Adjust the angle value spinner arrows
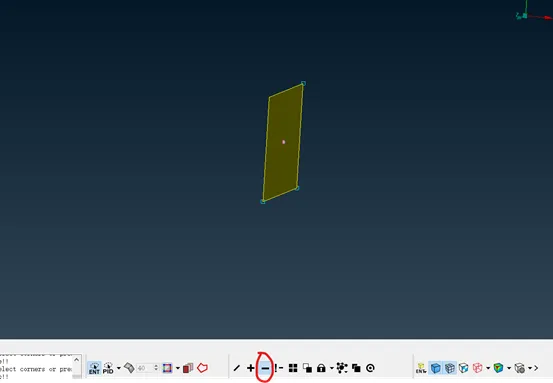This screenshot has height=383, width=553. (156, 368)
